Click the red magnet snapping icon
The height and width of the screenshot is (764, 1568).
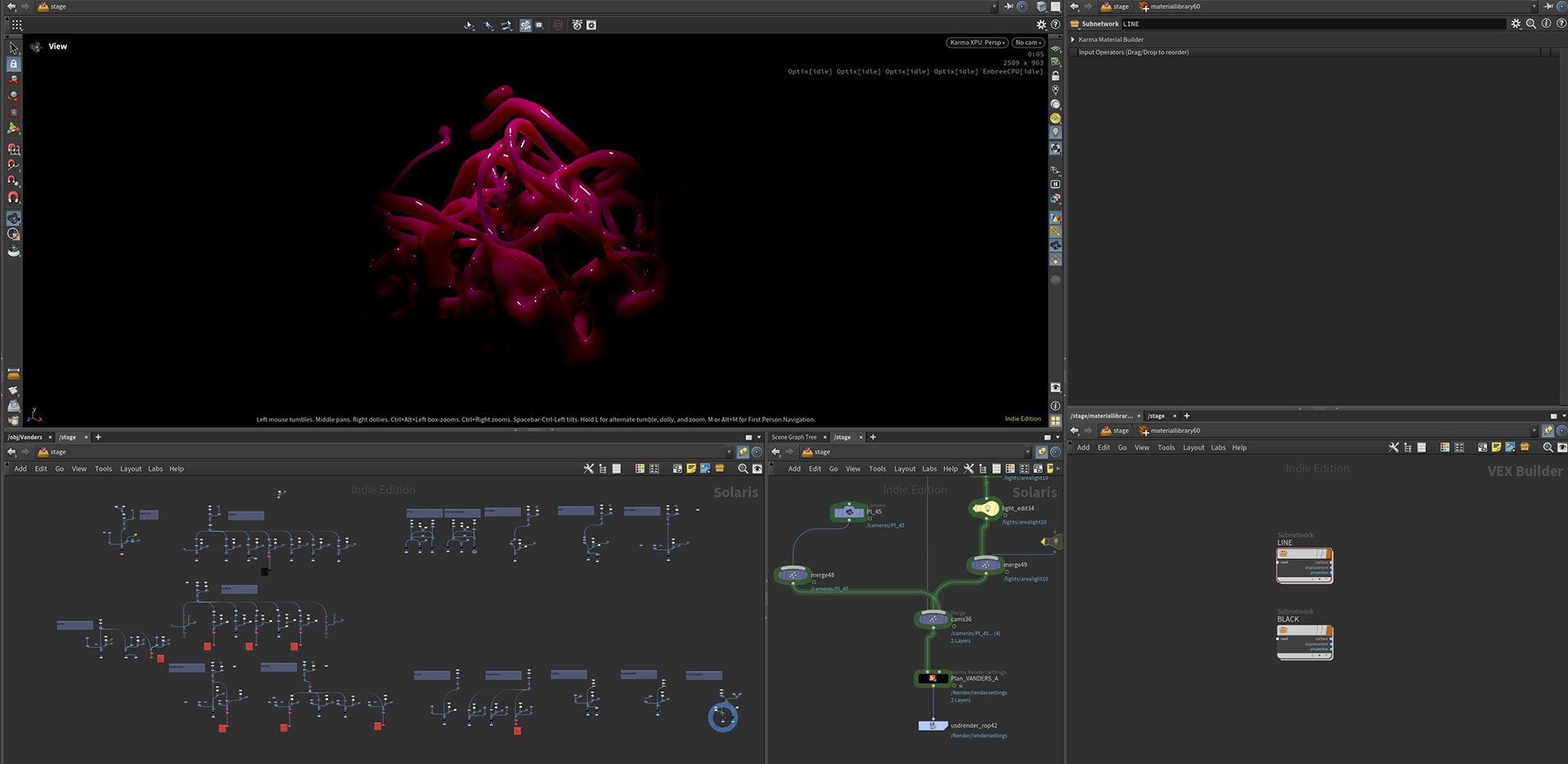(x=14, y=198)
